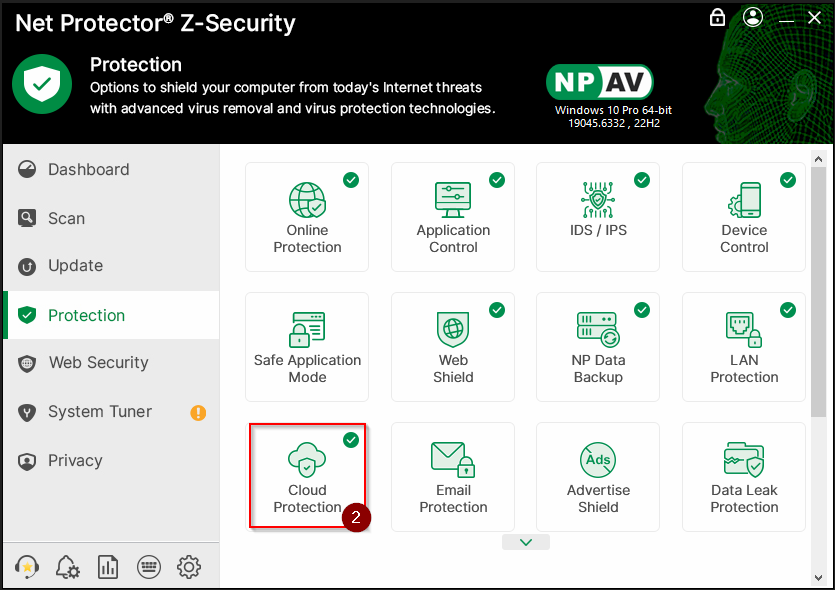The height and width of the screenshot is (590, 835).
Task: Open the Web Security section
Action: [98, 363]
